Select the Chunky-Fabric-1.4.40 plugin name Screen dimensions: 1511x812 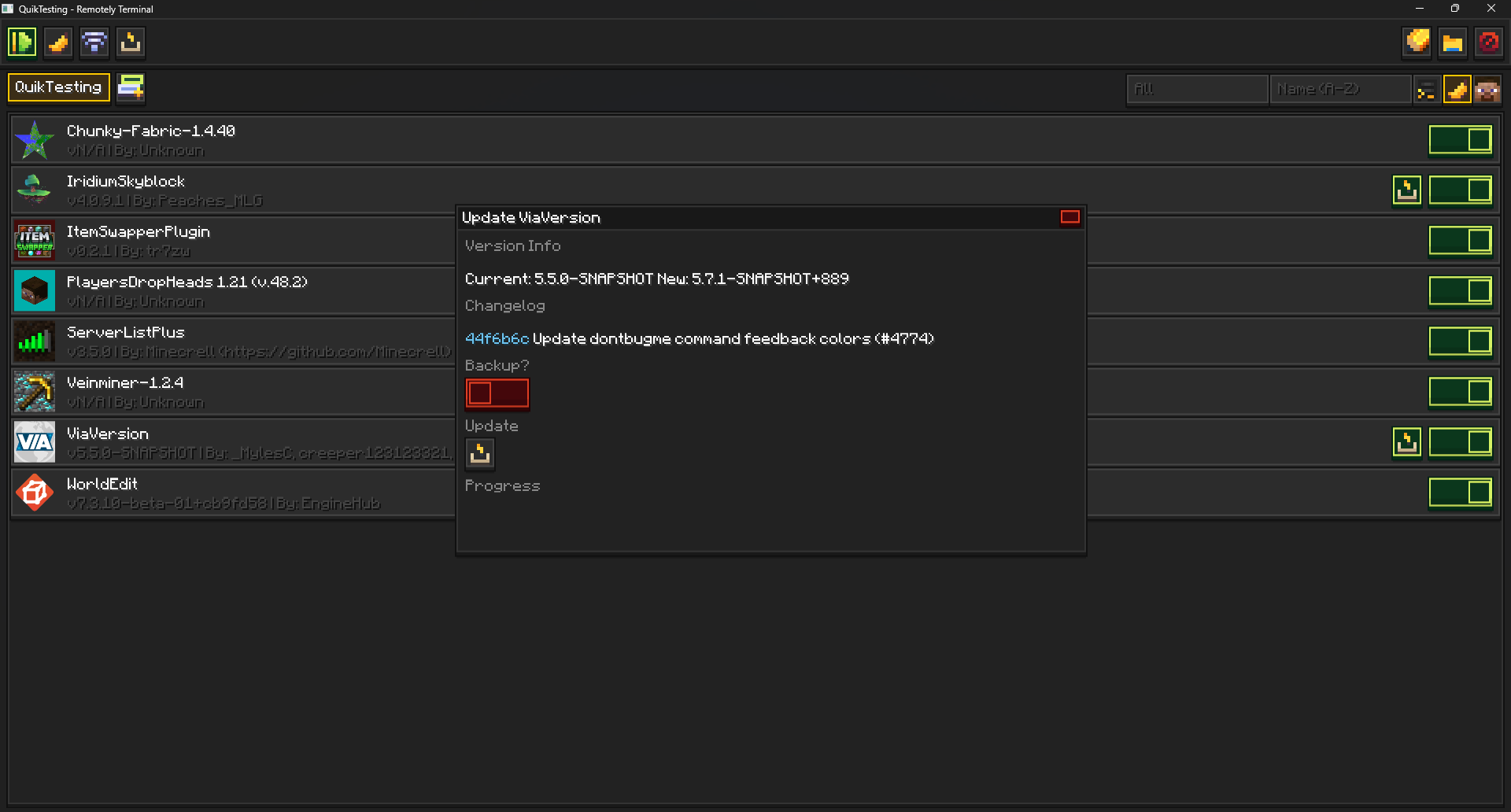pos(151,131)
